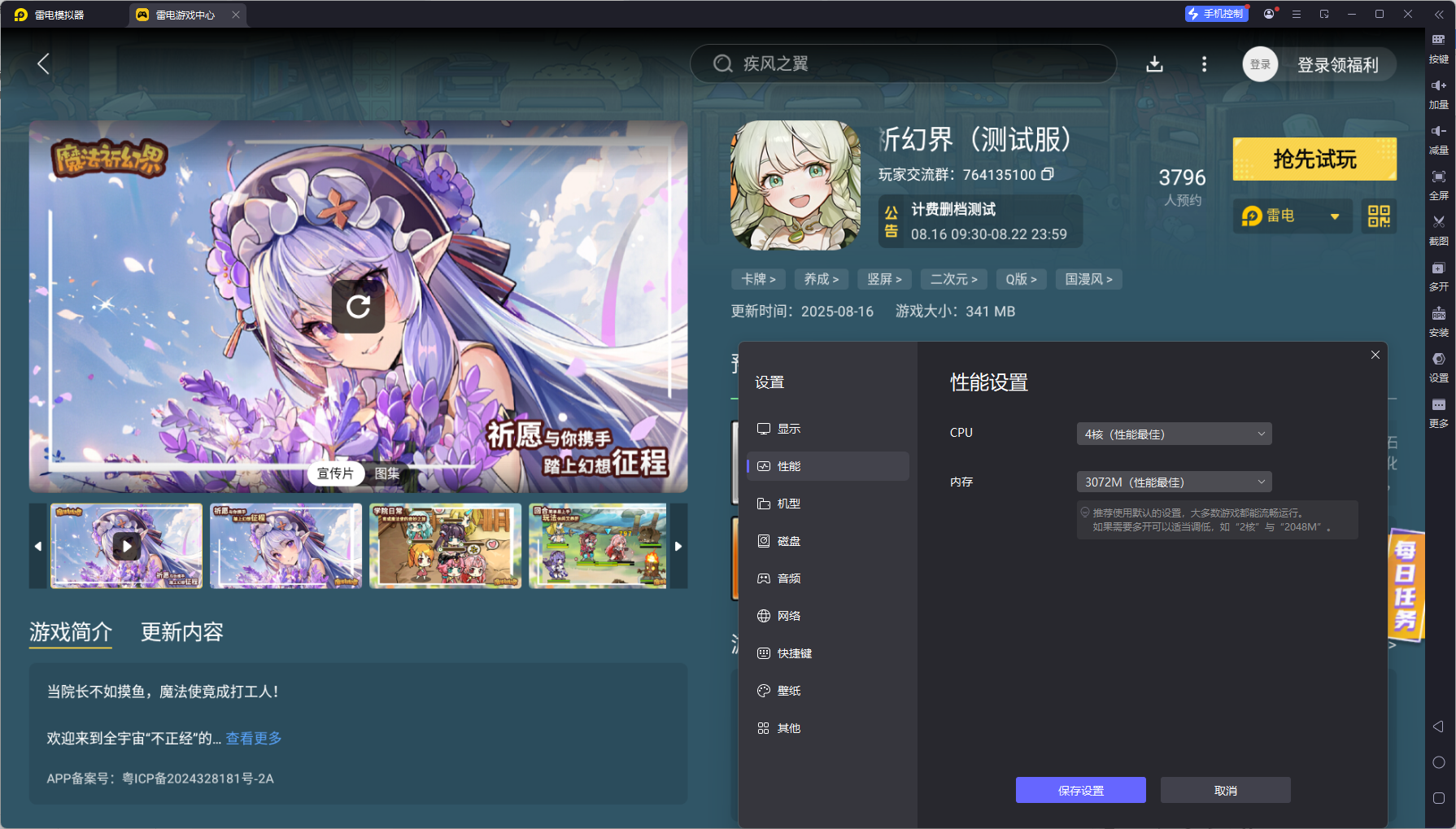1456x829 pixels.
Task: Switch to 更新内容 tab
Action: click(182, 632)
